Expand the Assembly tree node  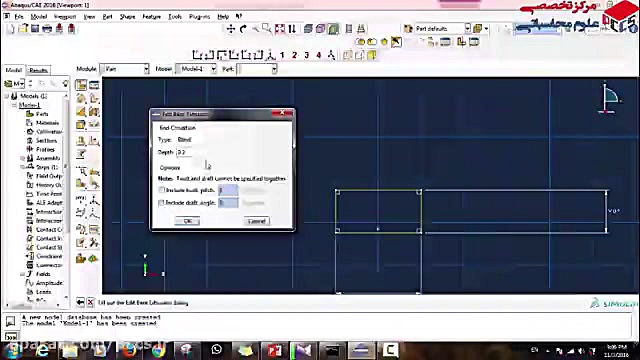coord(22,158)
